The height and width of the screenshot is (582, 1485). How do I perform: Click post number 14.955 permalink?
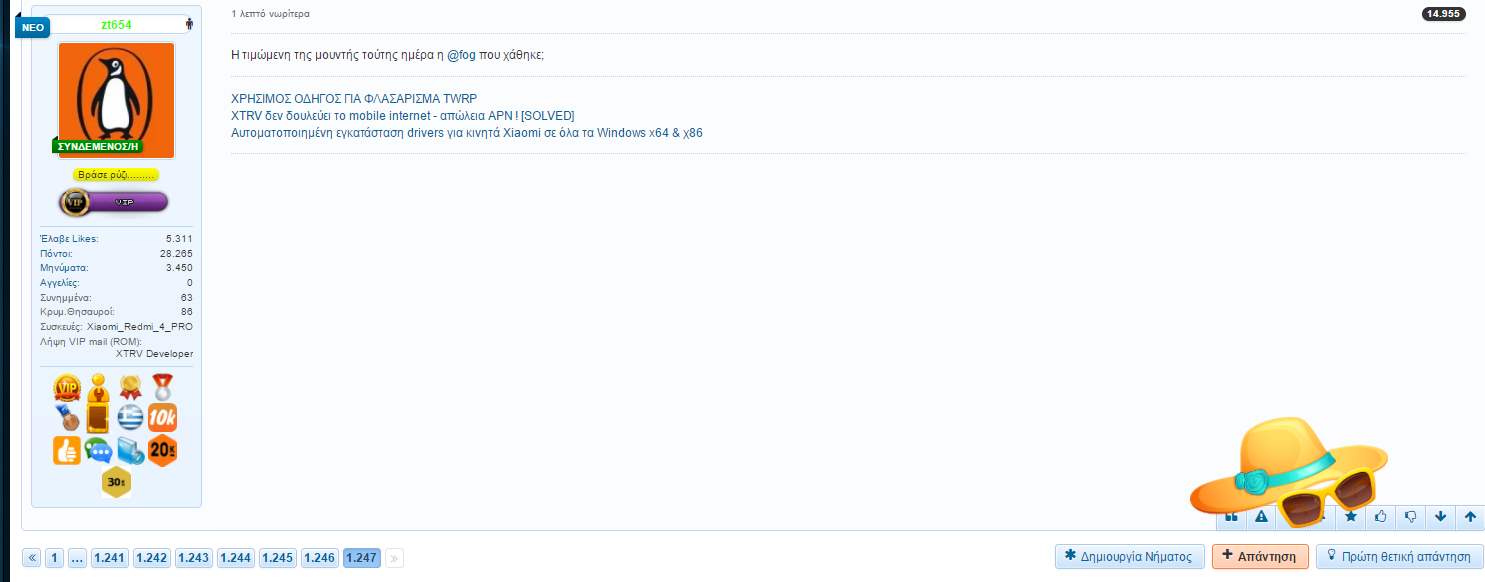click(1444, 14)
